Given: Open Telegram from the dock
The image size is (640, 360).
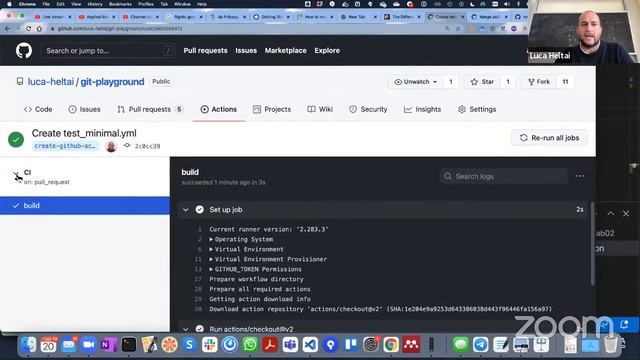Looking at the screenshot, I should (x=481, y=345).
